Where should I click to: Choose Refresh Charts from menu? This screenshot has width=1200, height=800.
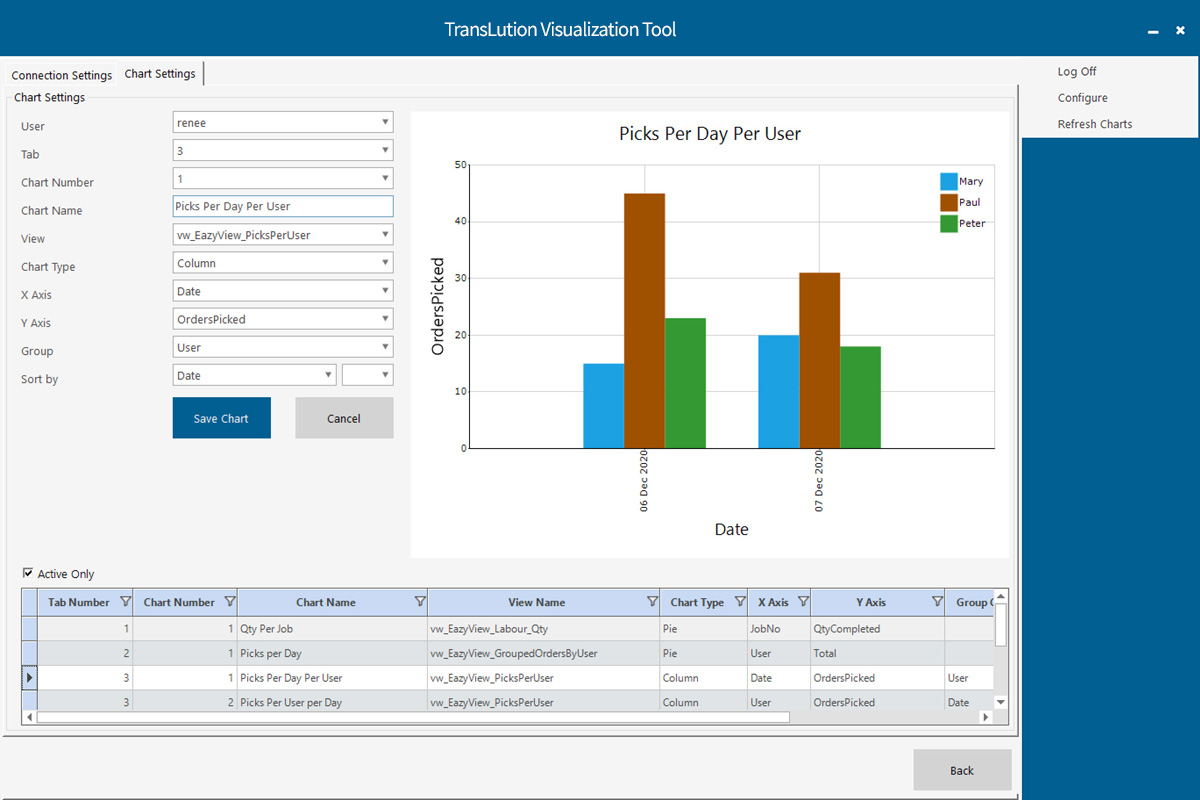coord(1095,124)
